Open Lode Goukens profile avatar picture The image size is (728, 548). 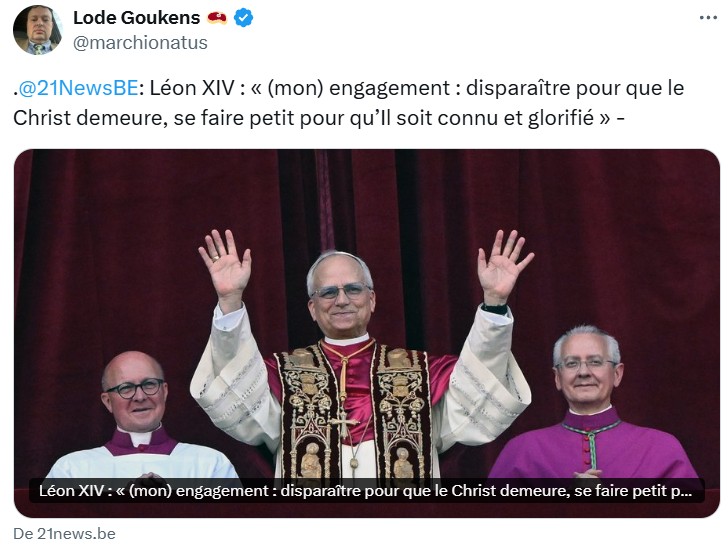click(38, 30)
